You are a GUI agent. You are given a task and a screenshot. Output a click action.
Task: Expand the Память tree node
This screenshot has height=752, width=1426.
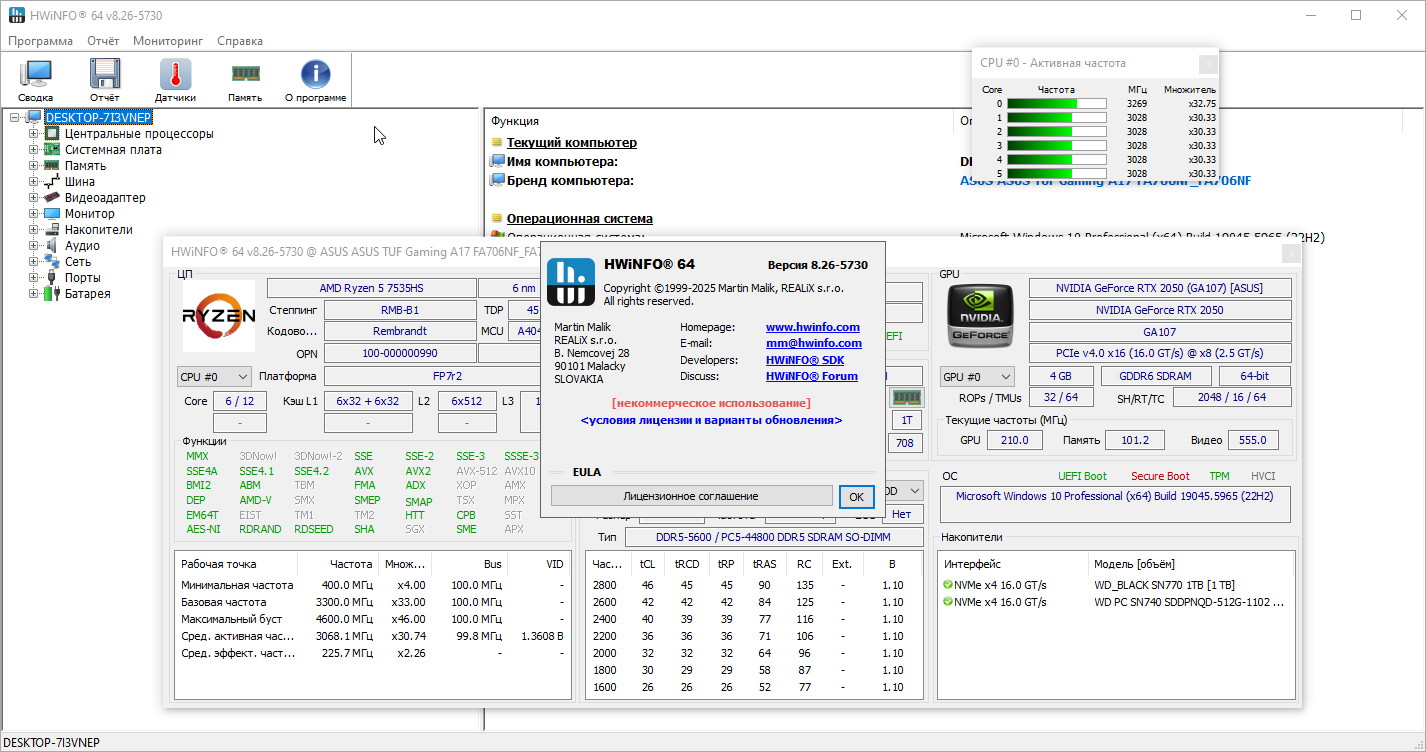pos(33,166)
